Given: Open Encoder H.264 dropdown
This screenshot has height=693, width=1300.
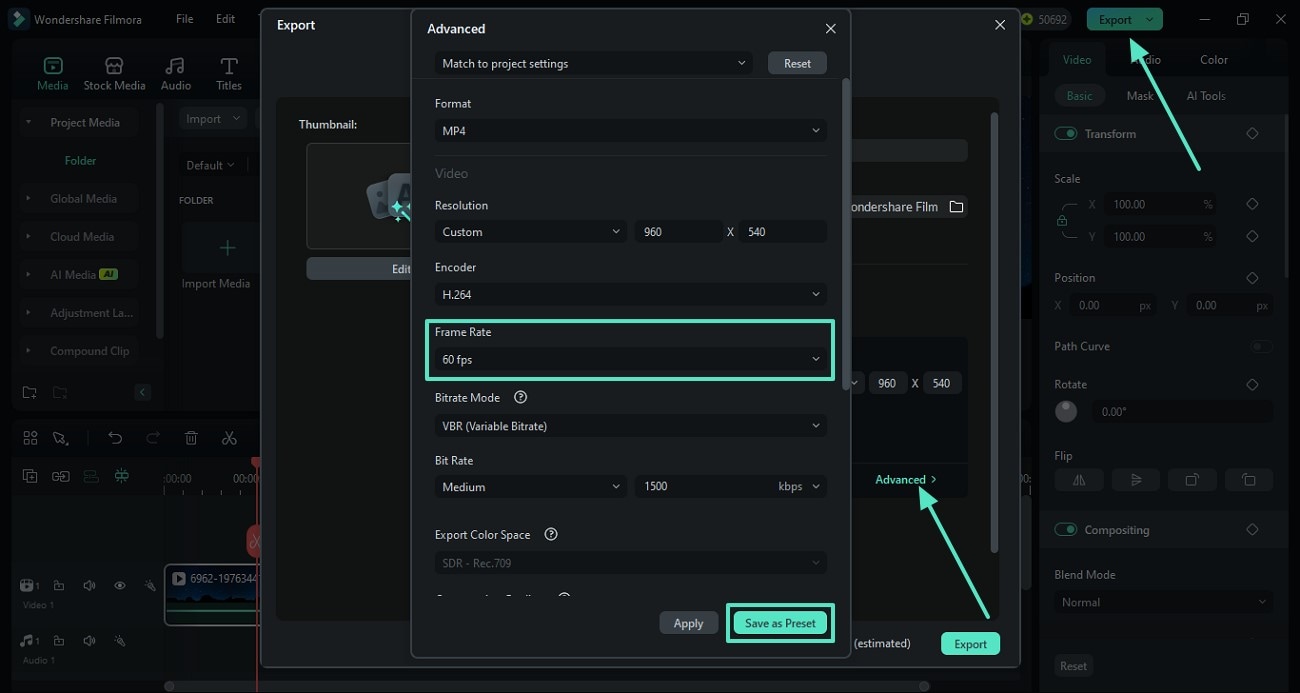Looking at the screenshot, I should 631,294.
